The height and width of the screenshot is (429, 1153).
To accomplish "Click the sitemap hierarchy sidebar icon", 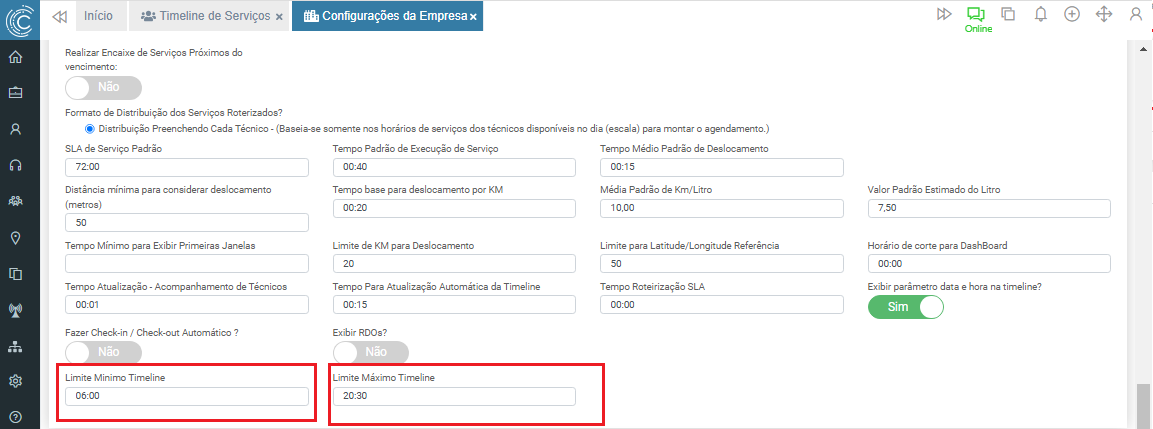I will coord(16,346).
